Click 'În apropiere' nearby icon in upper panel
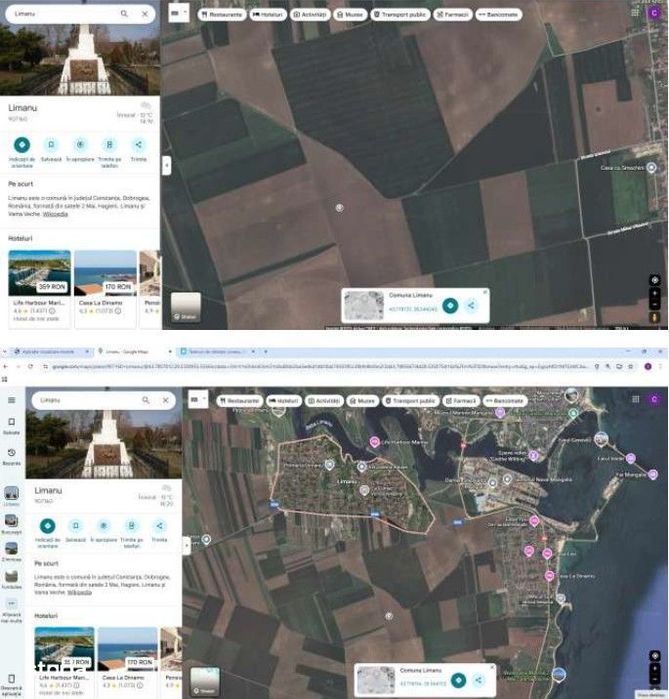 point(80,145)
